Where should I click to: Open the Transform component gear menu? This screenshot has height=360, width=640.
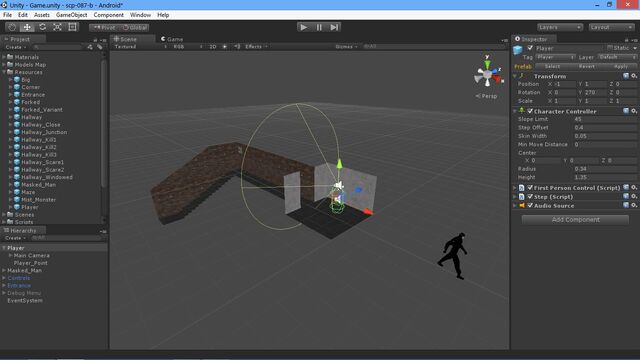click(x=633, y=76)
